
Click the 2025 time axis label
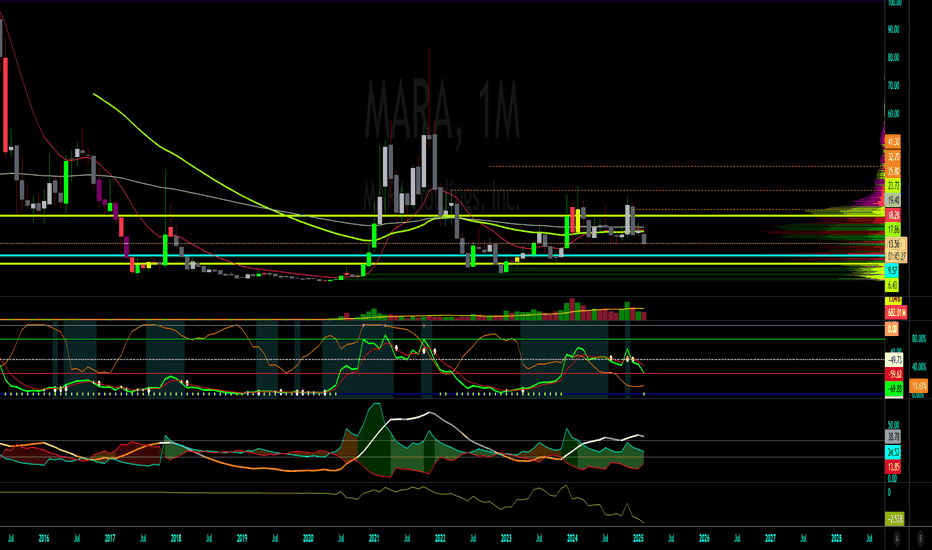(638, 538)
